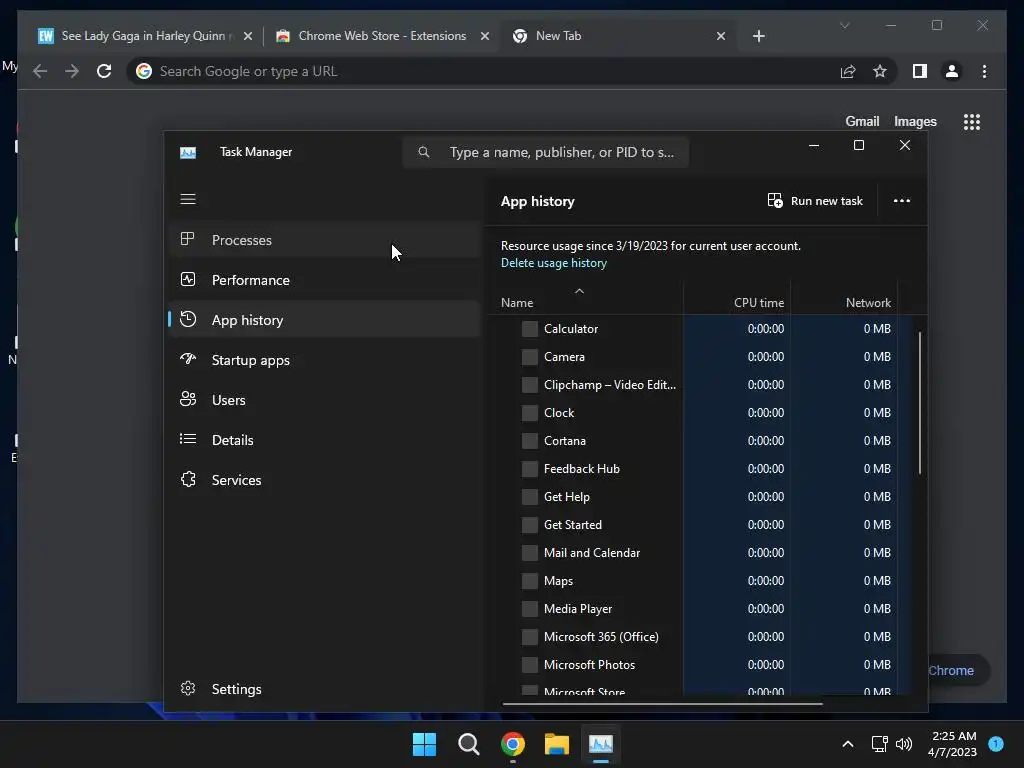Image resolution: width=1024 pixels, height=768 pixels.
Task: Show hidden system tray icons chevron
Action: click(848, 744)
